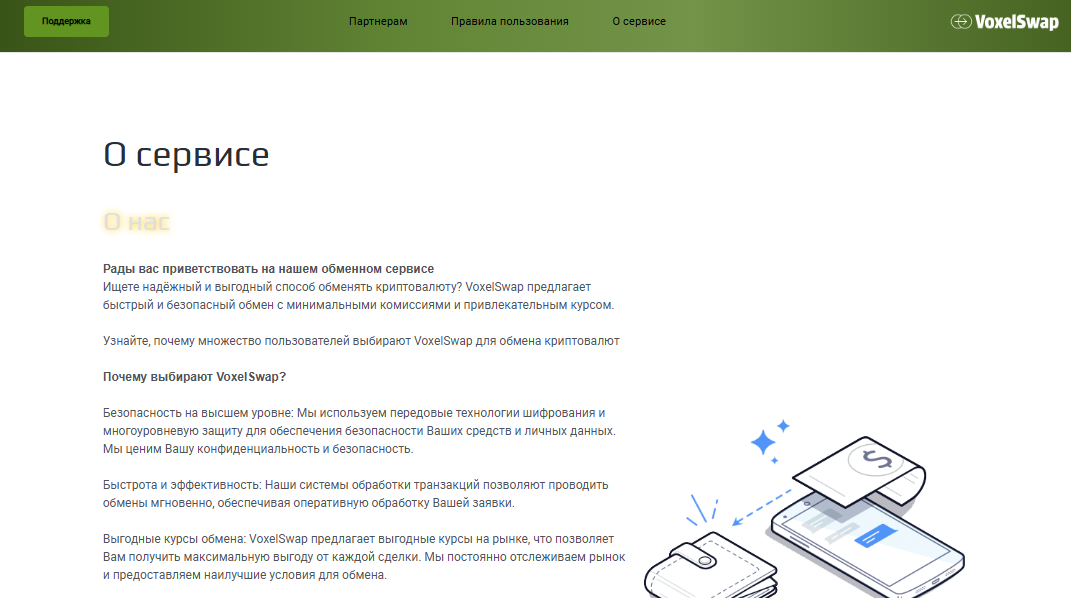The width and height of the screenshot is (1071, 598).
Task: Click the glowing О нас subheading
Action: [x=137, y=222]
